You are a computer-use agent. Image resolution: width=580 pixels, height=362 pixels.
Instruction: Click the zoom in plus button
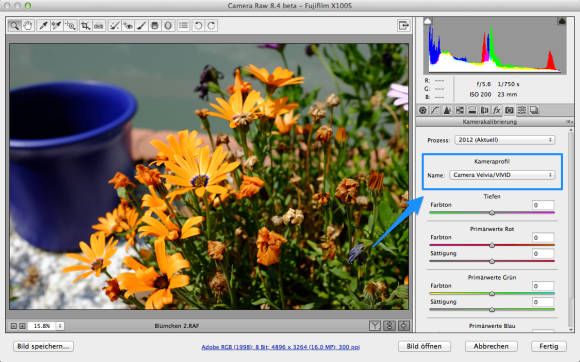(x=22, y=326)
